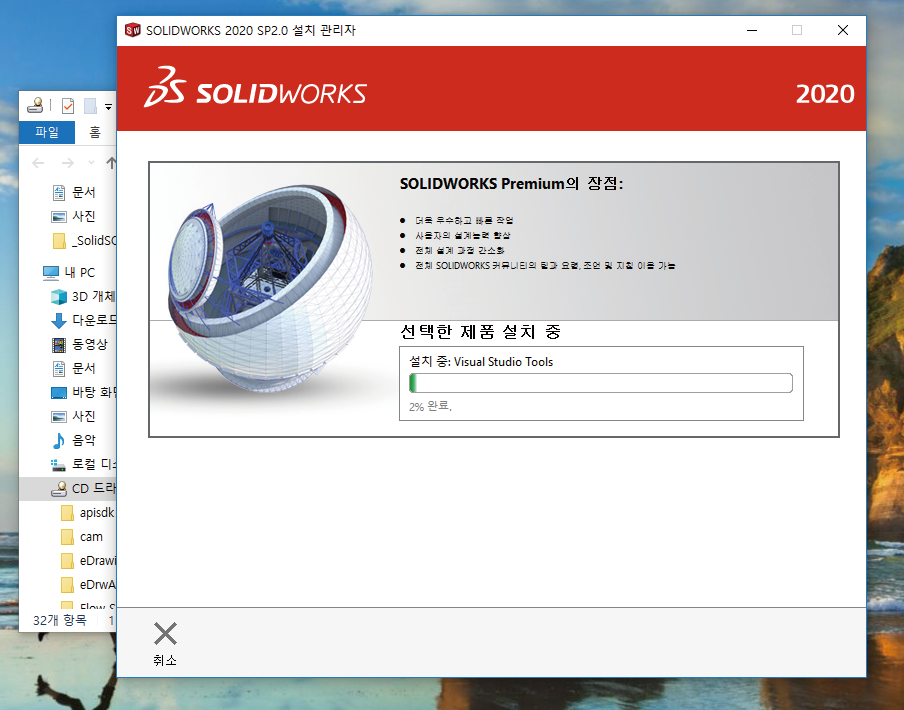The width and height of the screenshot is (904, 710).
Task: Select 사진 under 내 PC
Action: click(73, 417)
